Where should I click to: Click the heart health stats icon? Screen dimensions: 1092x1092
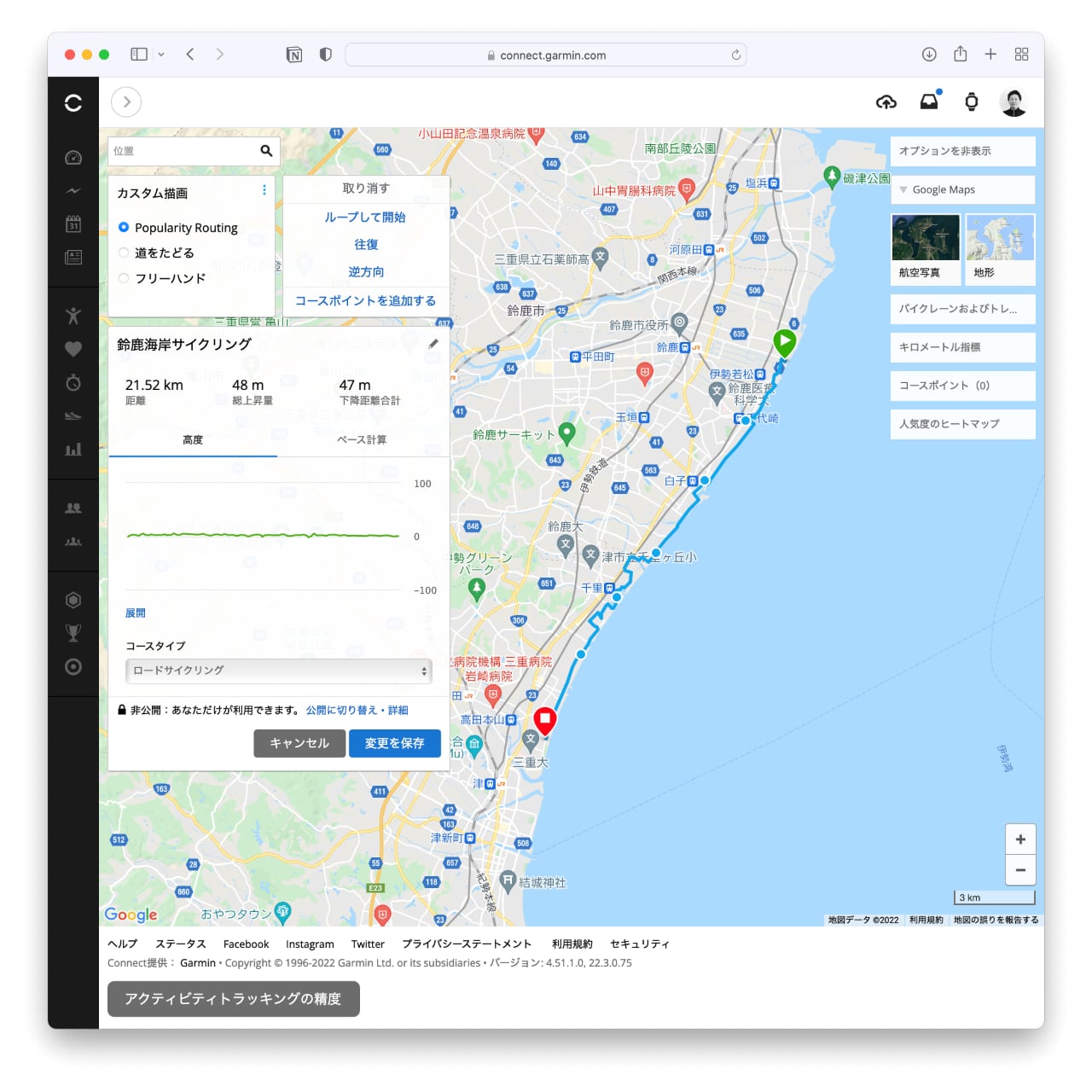73,349
